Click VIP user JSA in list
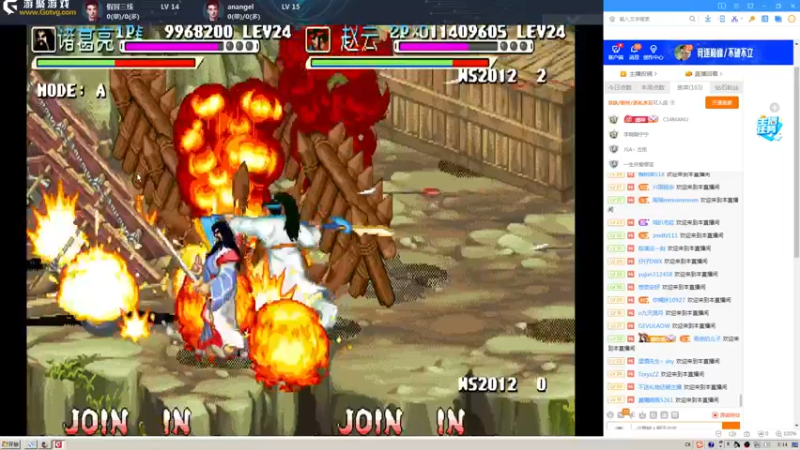 click(x=635, y=149)
